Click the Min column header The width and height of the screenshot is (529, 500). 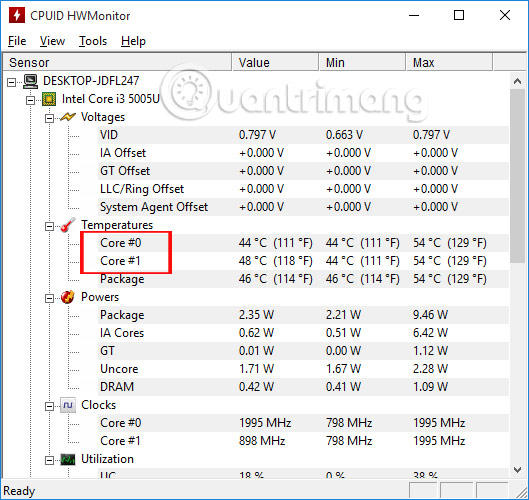coord(362,62)
